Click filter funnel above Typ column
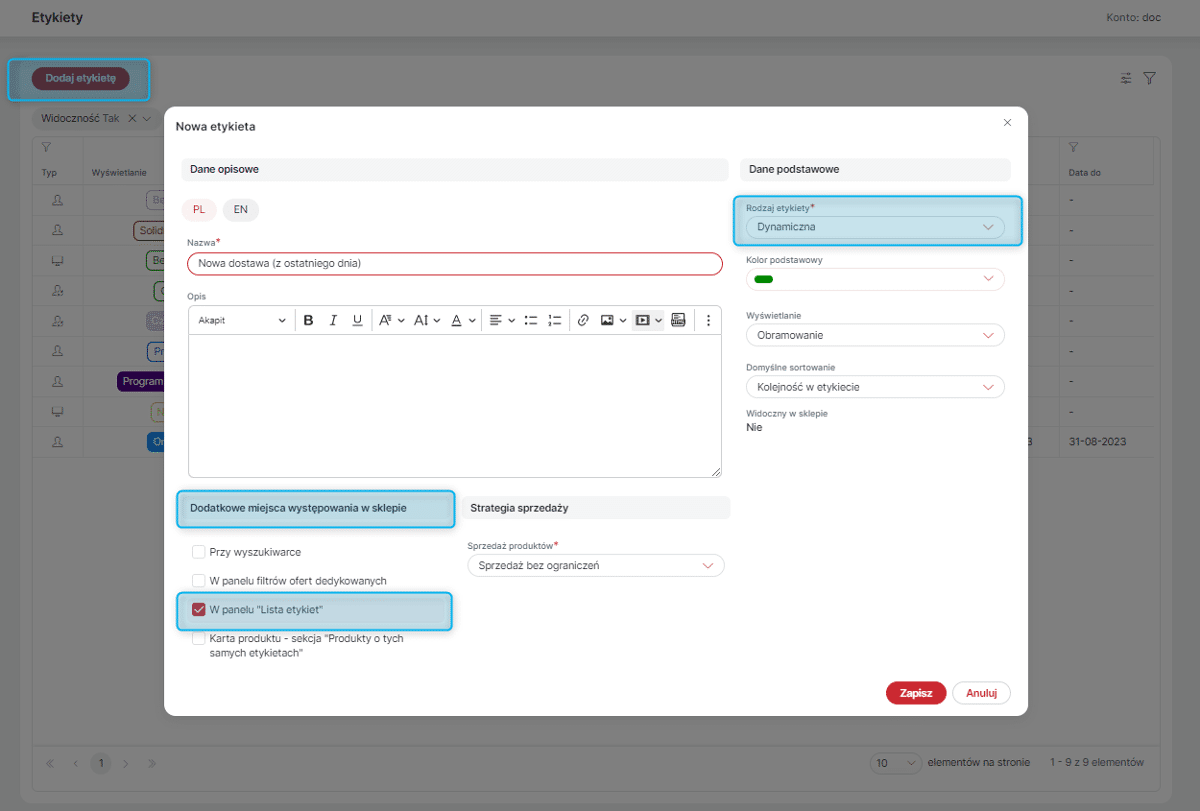Viewport: 1200px width, 811px height. pos(46,147)
